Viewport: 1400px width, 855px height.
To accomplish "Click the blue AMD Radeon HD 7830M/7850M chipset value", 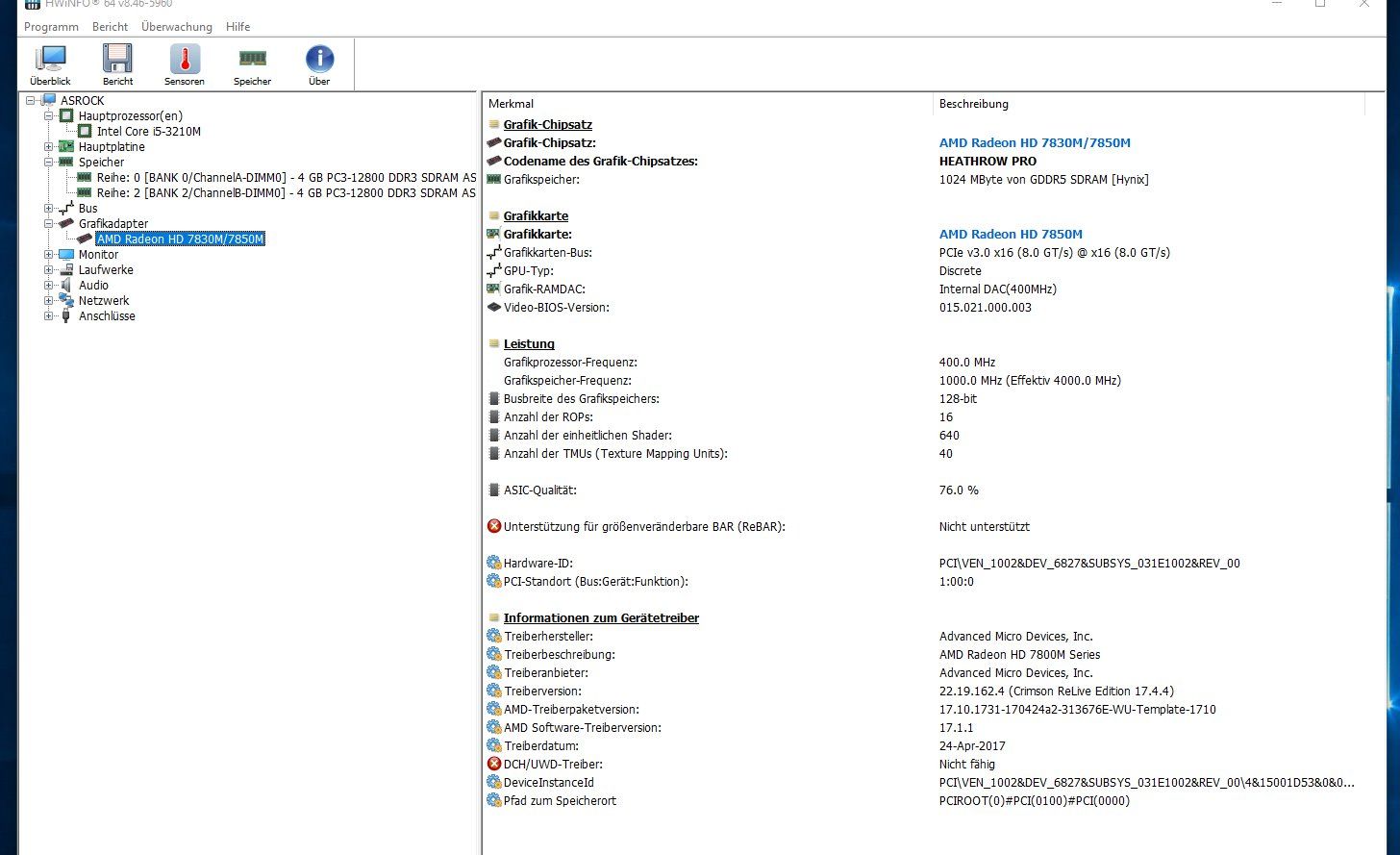I will coord(1035,142).
